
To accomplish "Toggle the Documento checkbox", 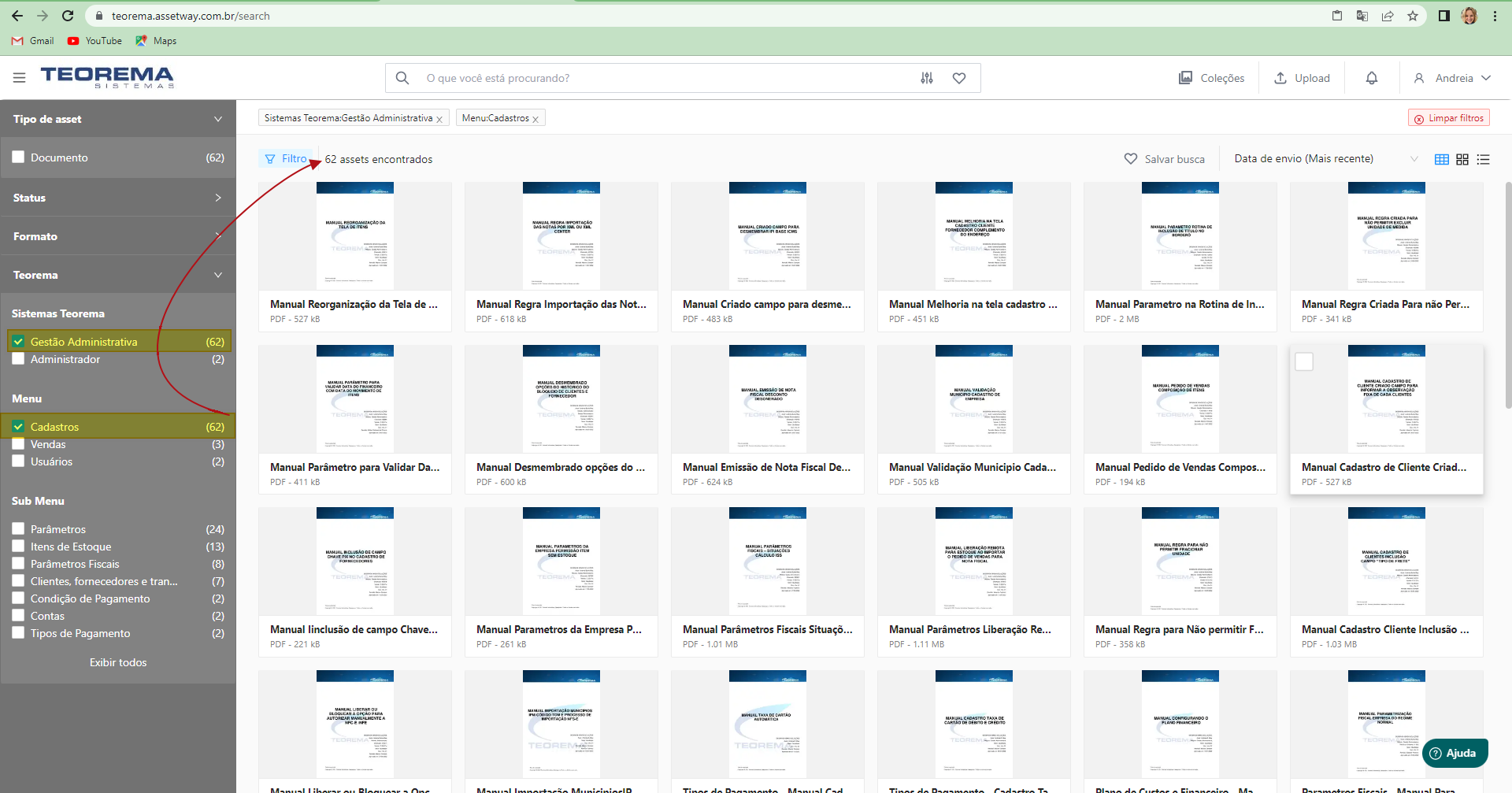I will point(18,157).
